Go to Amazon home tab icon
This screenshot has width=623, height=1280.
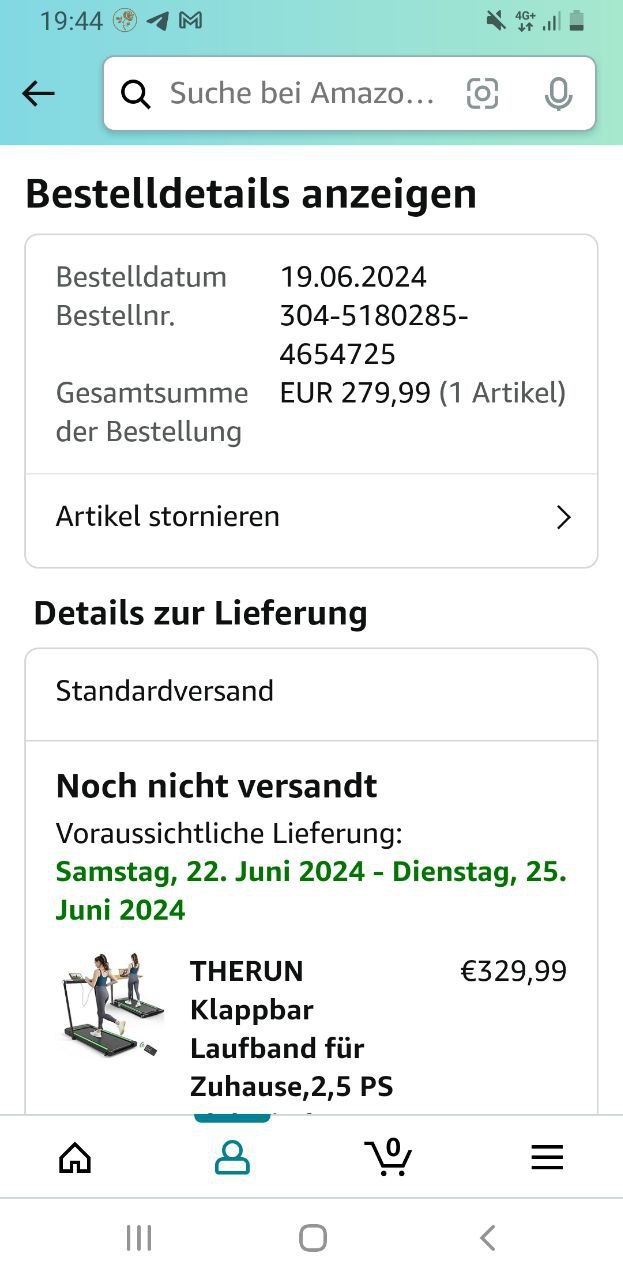[x=75, y=1157]
